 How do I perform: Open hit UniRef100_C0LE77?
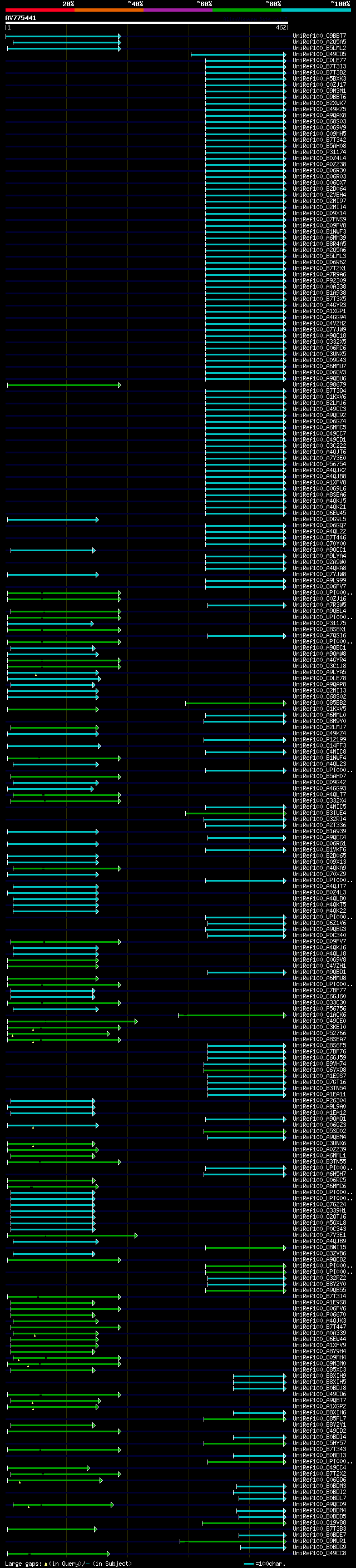pyautogui.click(x=319, y=60)
